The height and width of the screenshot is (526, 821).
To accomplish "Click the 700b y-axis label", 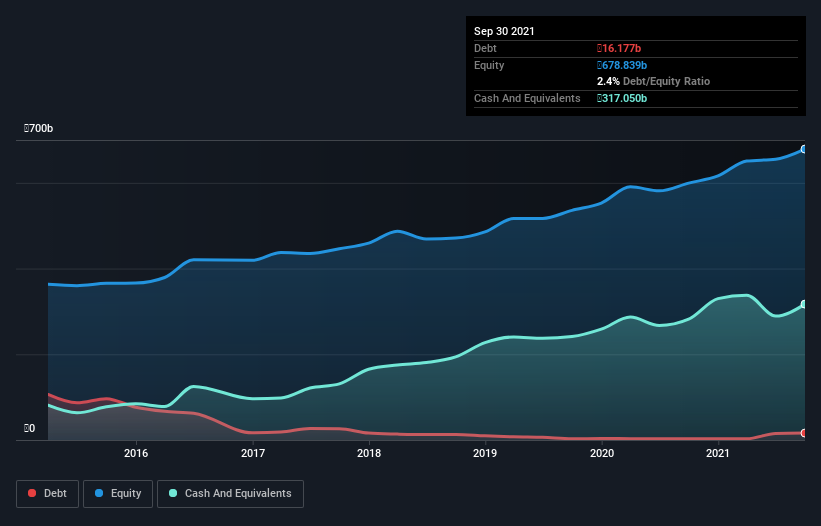I will tap(38, 128).
